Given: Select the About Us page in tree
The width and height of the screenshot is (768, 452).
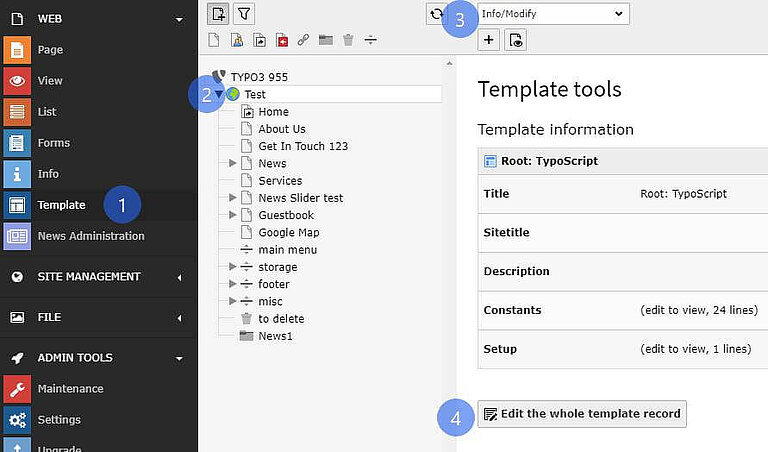Looking at the screenshot, I should point(281,129).
